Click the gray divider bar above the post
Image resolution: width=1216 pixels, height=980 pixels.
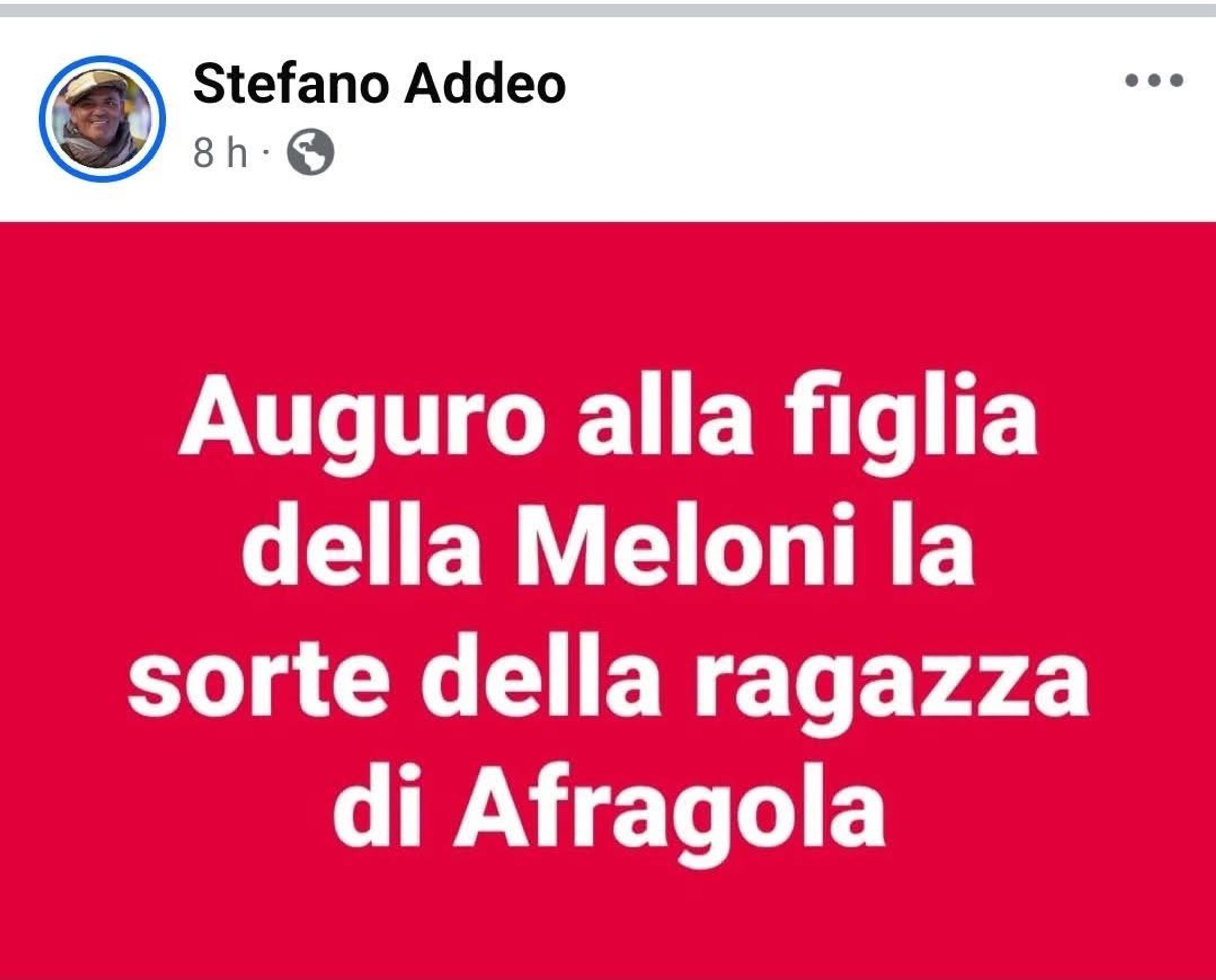click(x=607, y=10)
